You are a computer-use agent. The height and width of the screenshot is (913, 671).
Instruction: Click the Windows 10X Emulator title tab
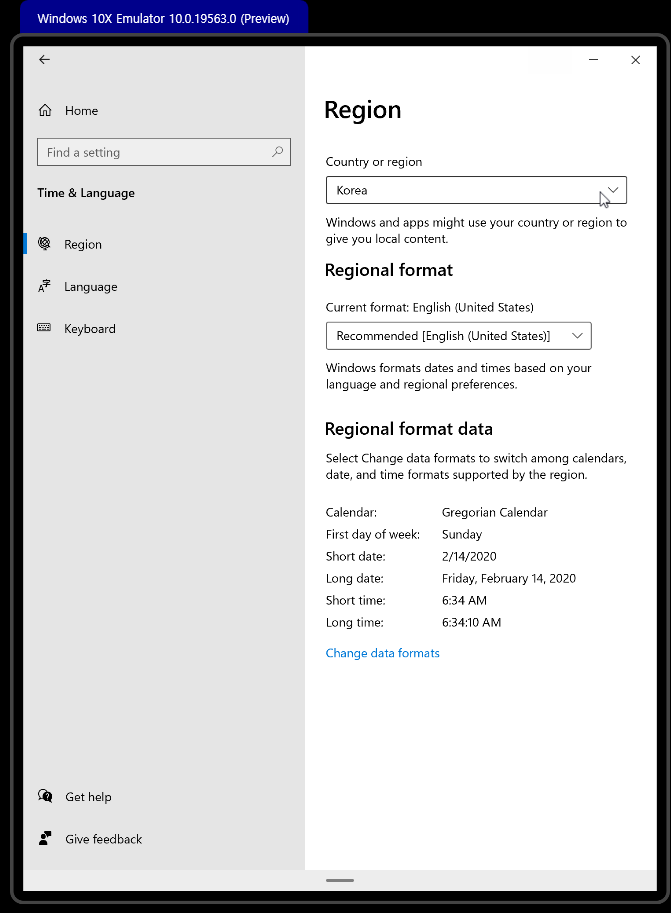pos(164,17)
